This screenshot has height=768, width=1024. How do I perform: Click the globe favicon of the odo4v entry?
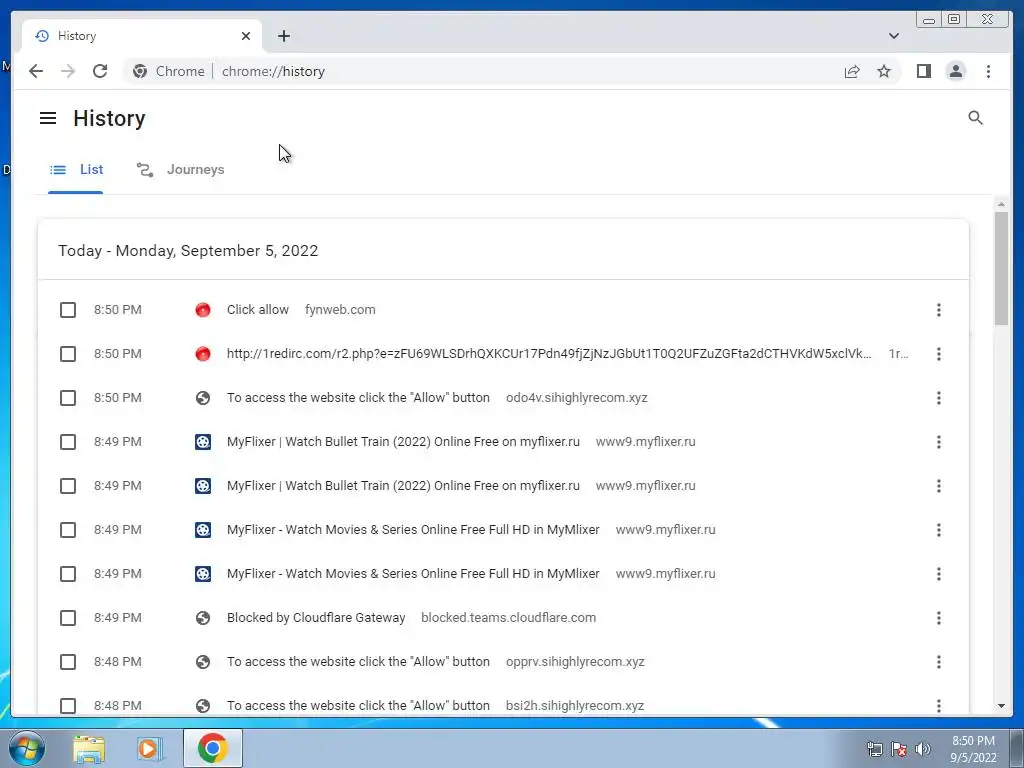coord(203,398)
